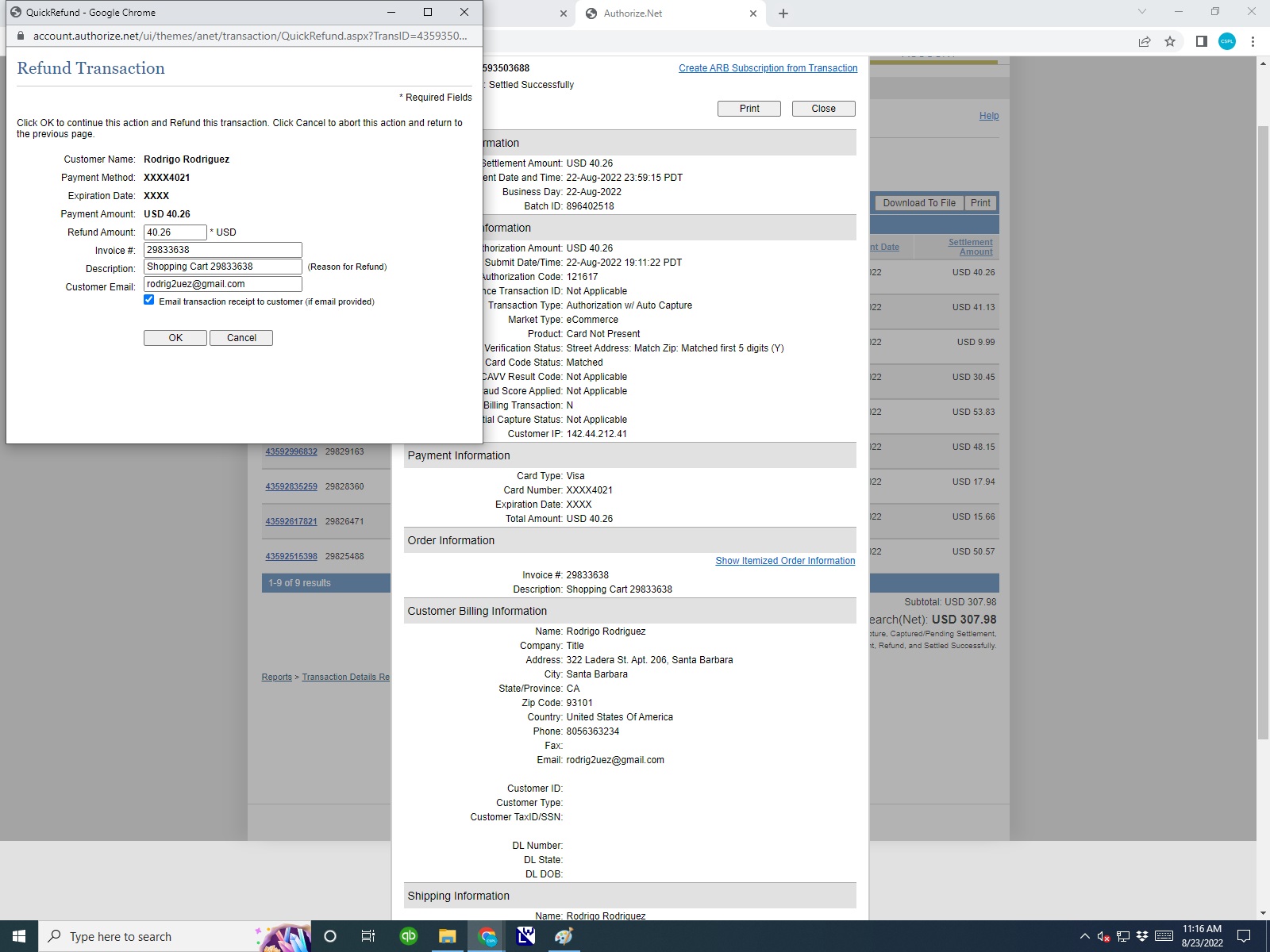This screenshot has height=952, width=1270.
Task: Click the Paint palette taskbar icon
Action: 564,936
